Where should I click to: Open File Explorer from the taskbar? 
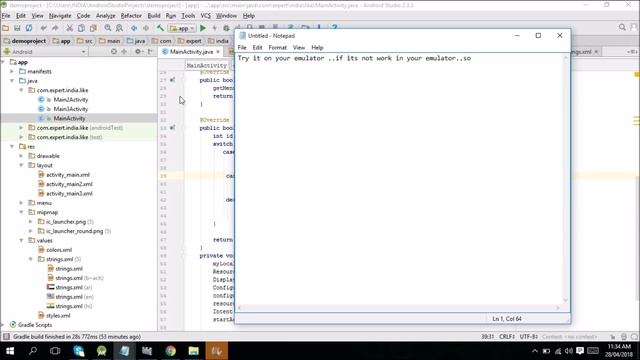193,351
